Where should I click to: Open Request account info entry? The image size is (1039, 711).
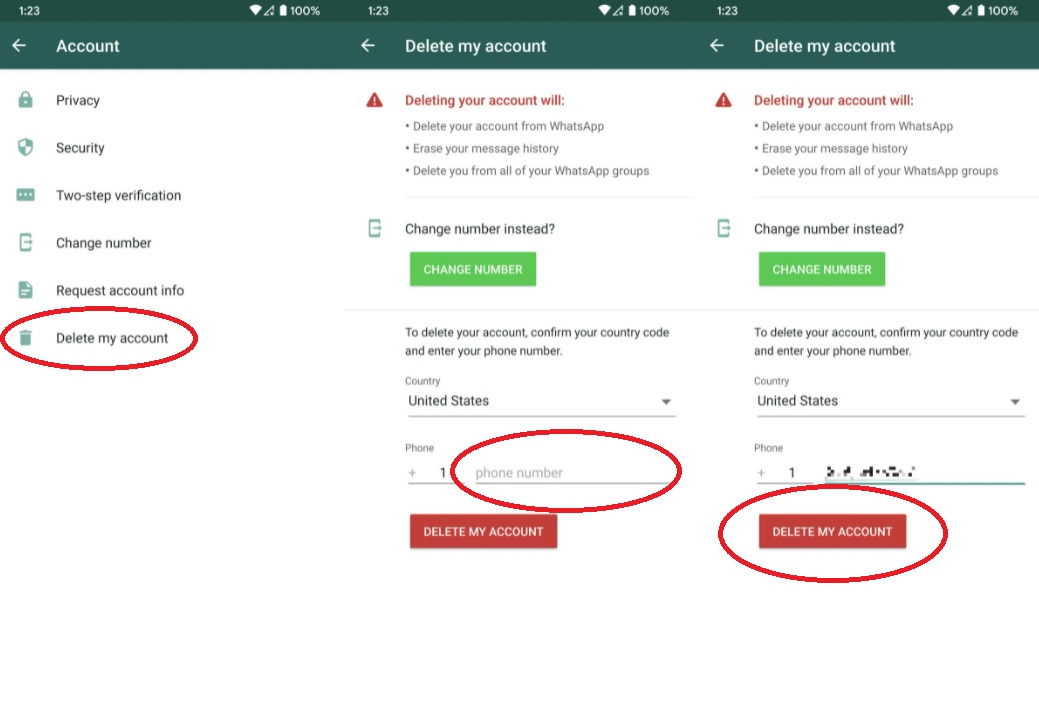click(x=120, y=290)
